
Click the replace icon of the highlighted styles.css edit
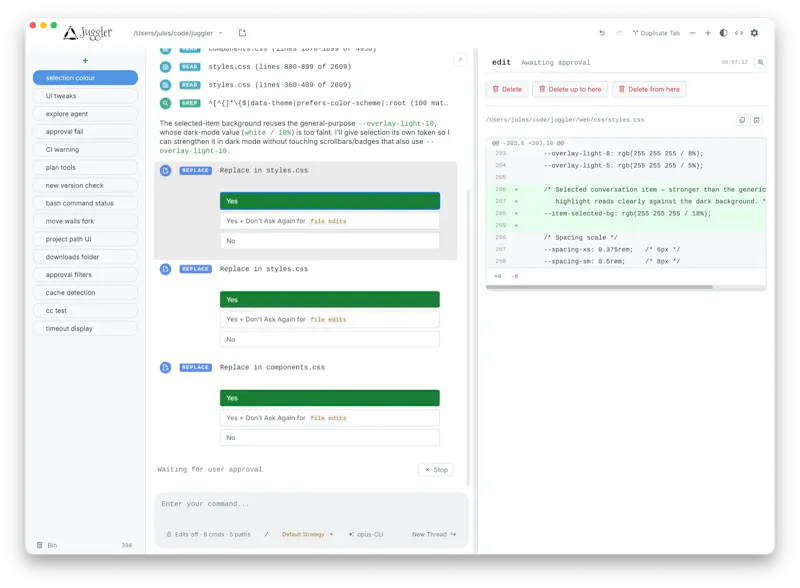[x=165, y=170]
